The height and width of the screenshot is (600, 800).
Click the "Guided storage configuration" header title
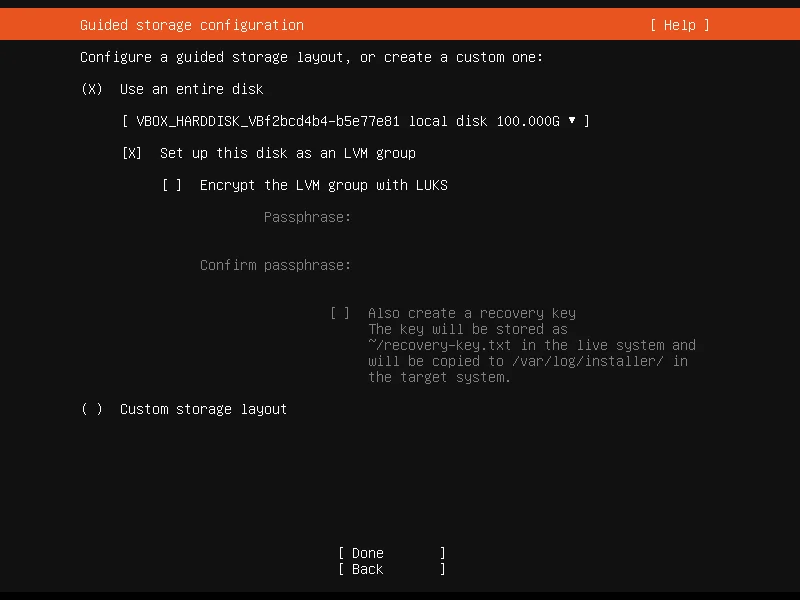click(x=192, y=25)
